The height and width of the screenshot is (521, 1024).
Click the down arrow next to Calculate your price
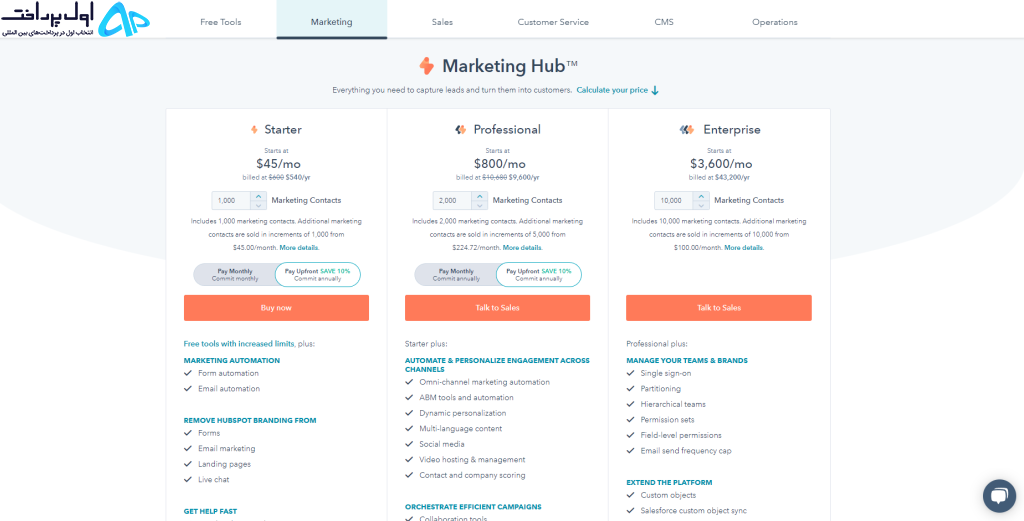[x=655, y=91]
